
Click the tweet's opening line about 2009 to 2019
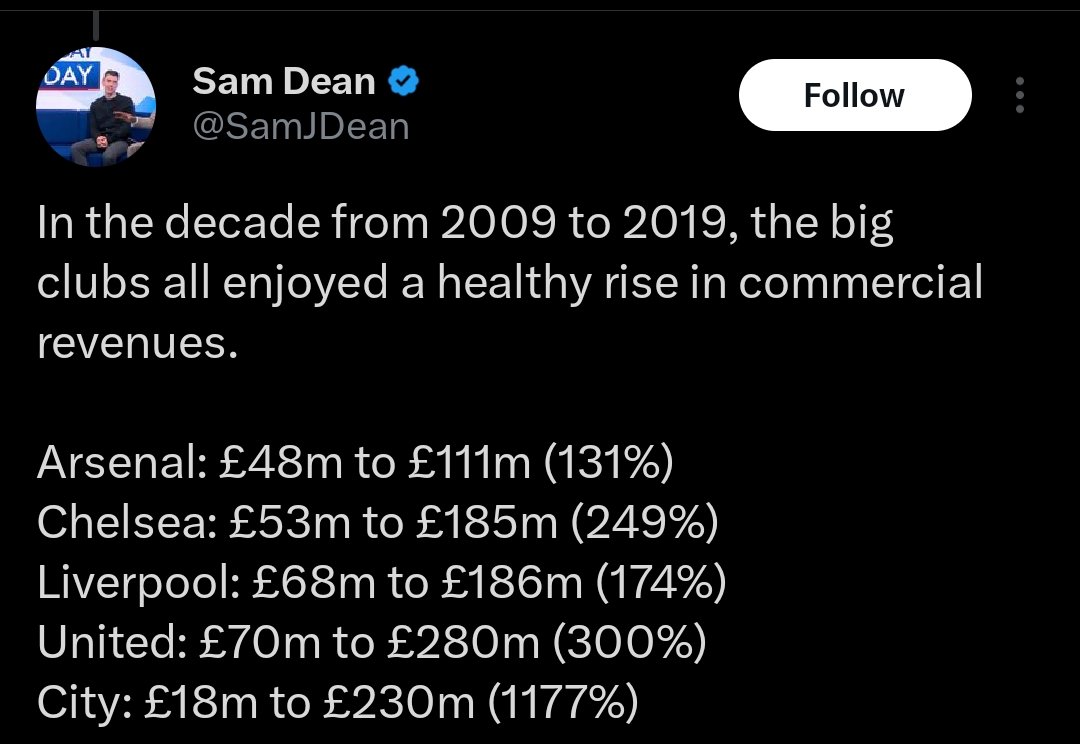click(466, 223)
